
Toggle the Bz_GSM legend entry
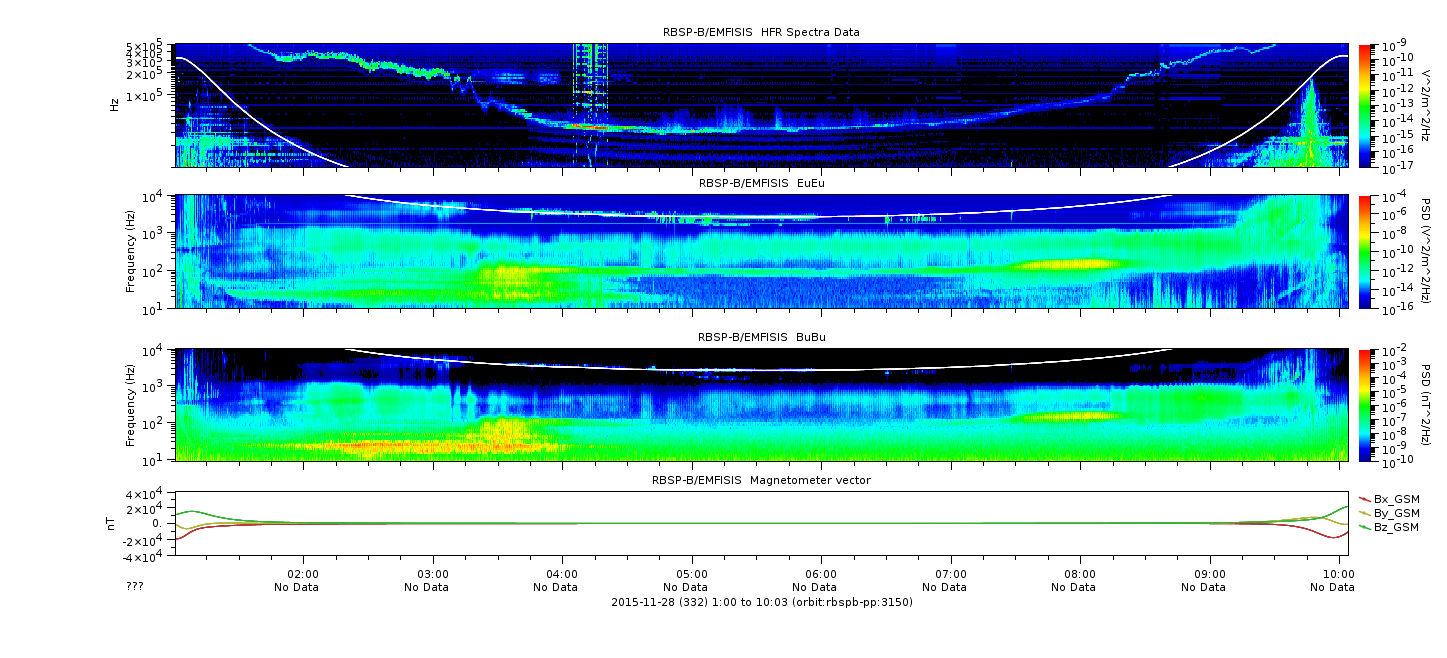1396,527
